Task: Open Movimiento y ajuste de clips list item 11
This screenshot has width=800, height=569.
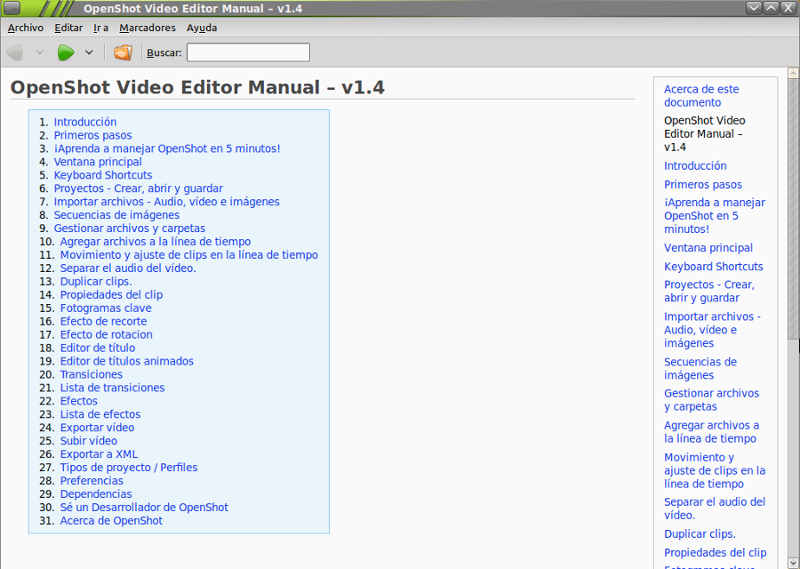Action: coord(189,255)
